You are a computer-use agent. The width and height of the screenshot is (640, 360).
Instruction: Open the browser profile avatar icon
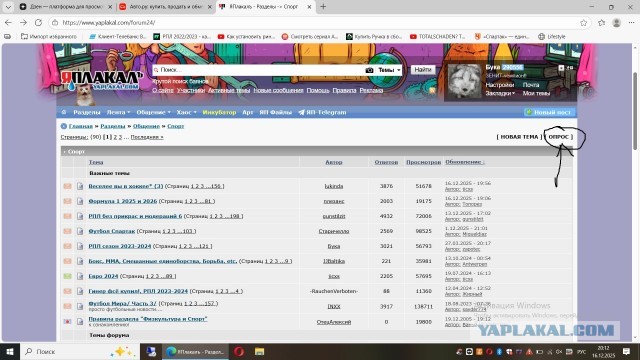616,23
